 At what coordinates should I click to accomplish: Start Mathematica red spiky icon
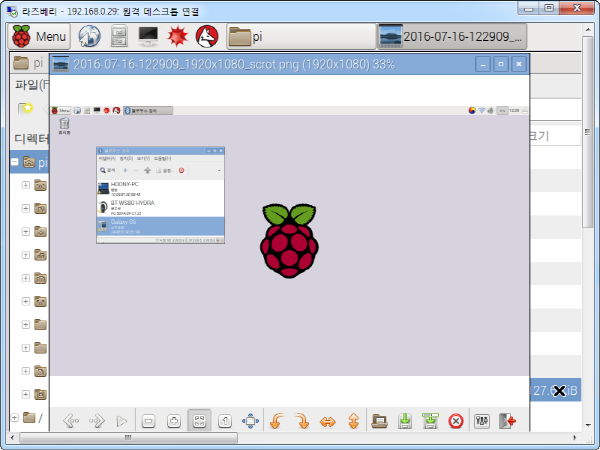(x=178, y=37)
